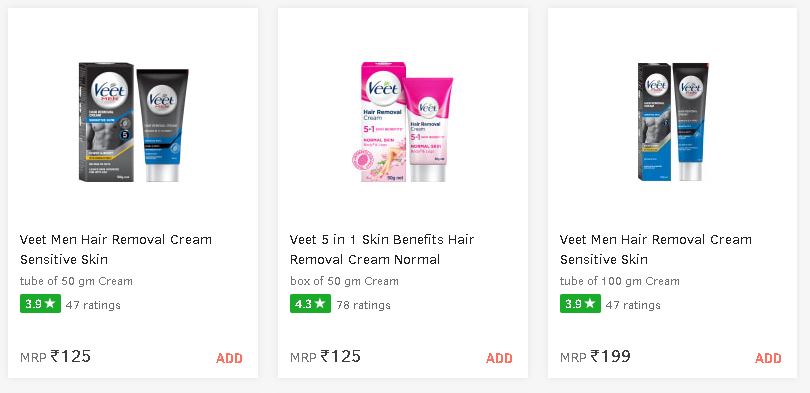Click 3.9 star badge on 100 gm tube
Screen dimensions: 810x393
580,304
